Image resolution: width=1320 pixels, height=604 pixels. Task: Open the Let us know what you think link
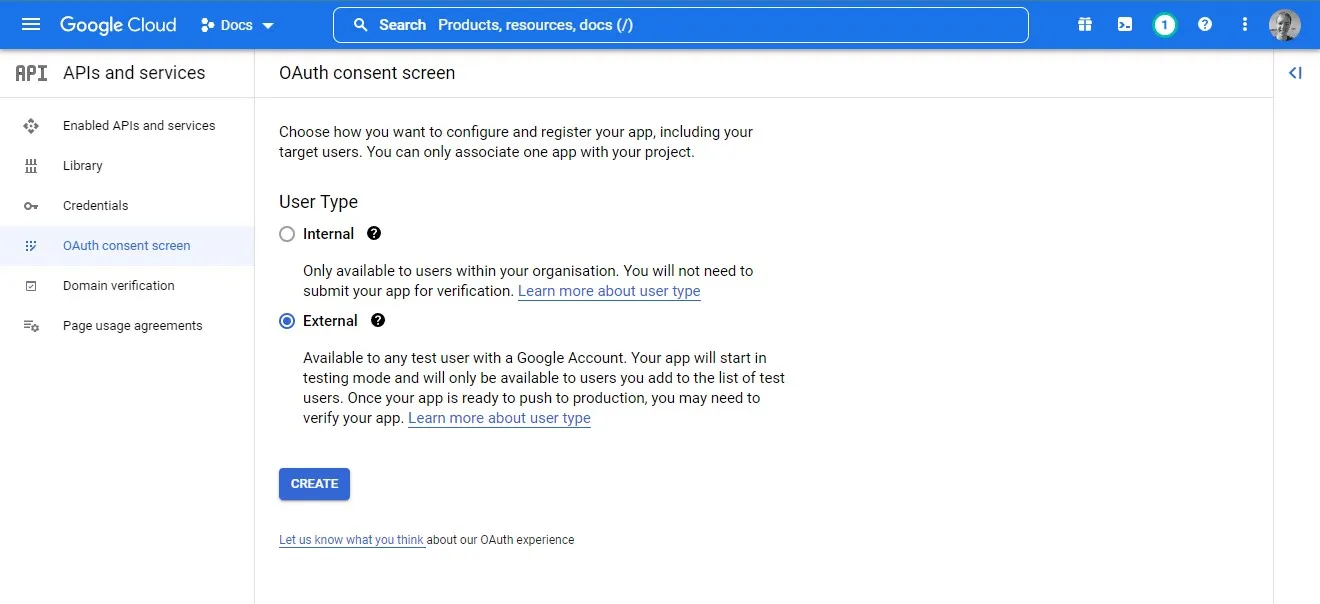tap(352, 539)
